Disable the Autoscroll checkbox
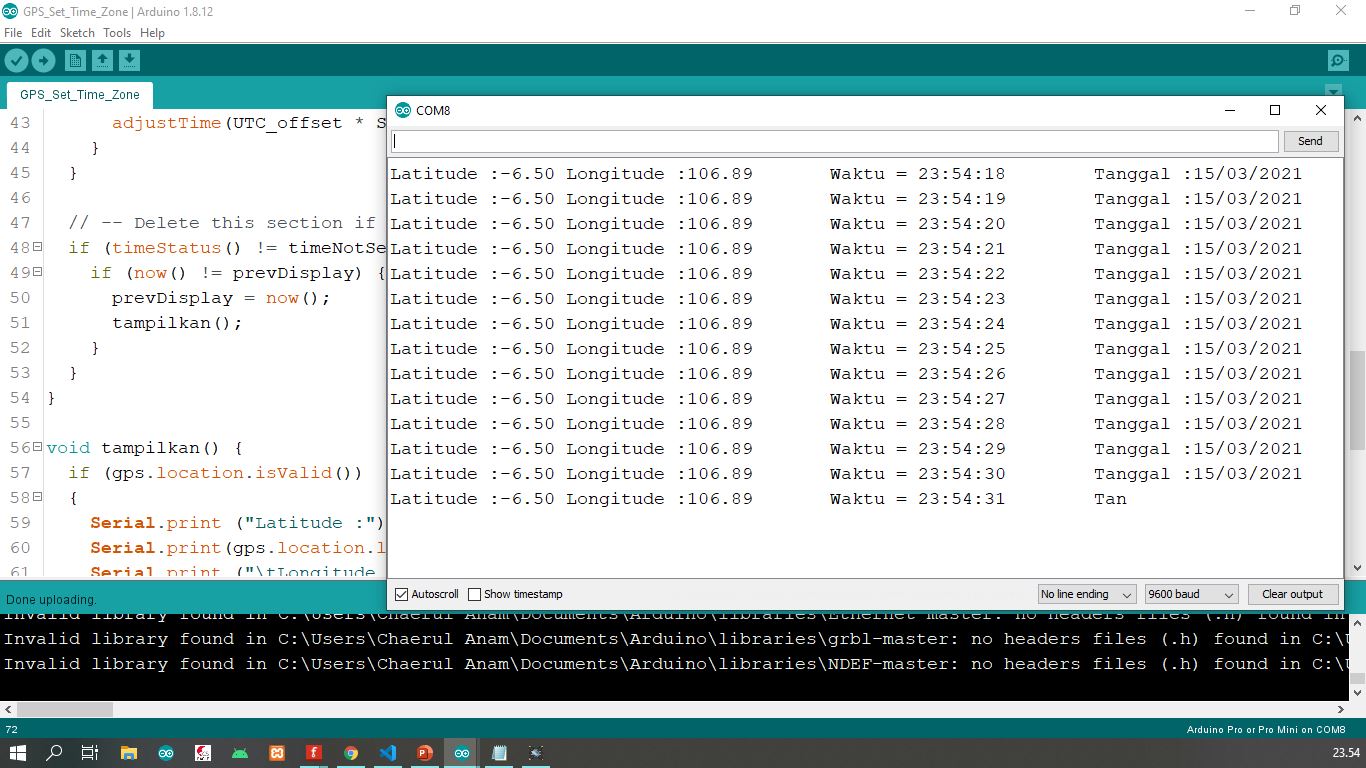 (400, 594)
